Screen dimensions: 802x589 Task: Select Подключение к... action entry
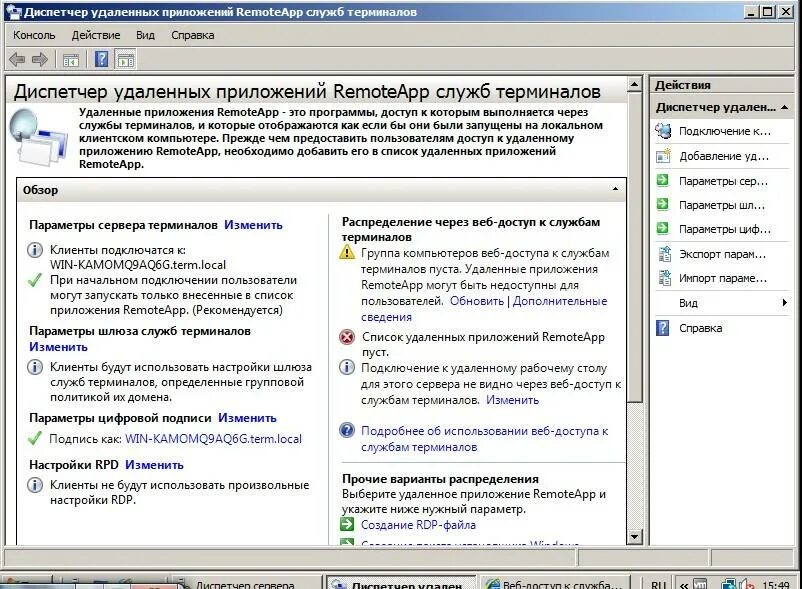[722, 131]
